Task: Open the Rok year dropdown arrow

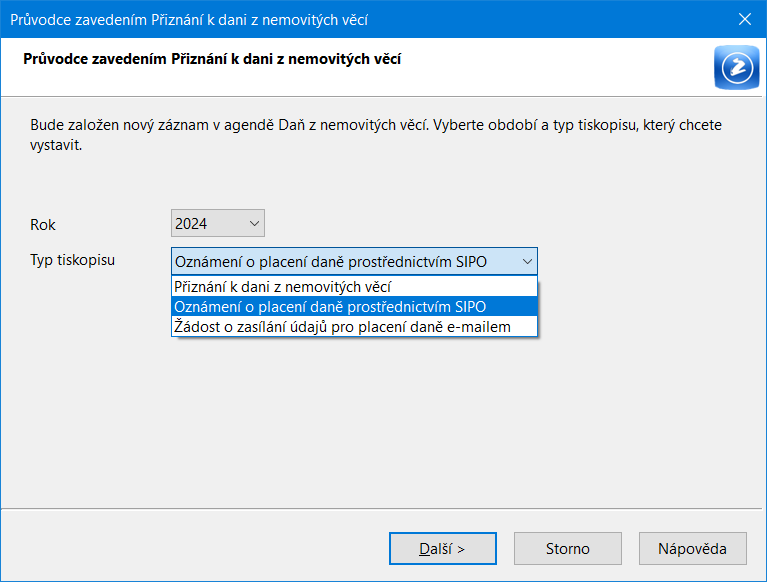Action: 254,223
